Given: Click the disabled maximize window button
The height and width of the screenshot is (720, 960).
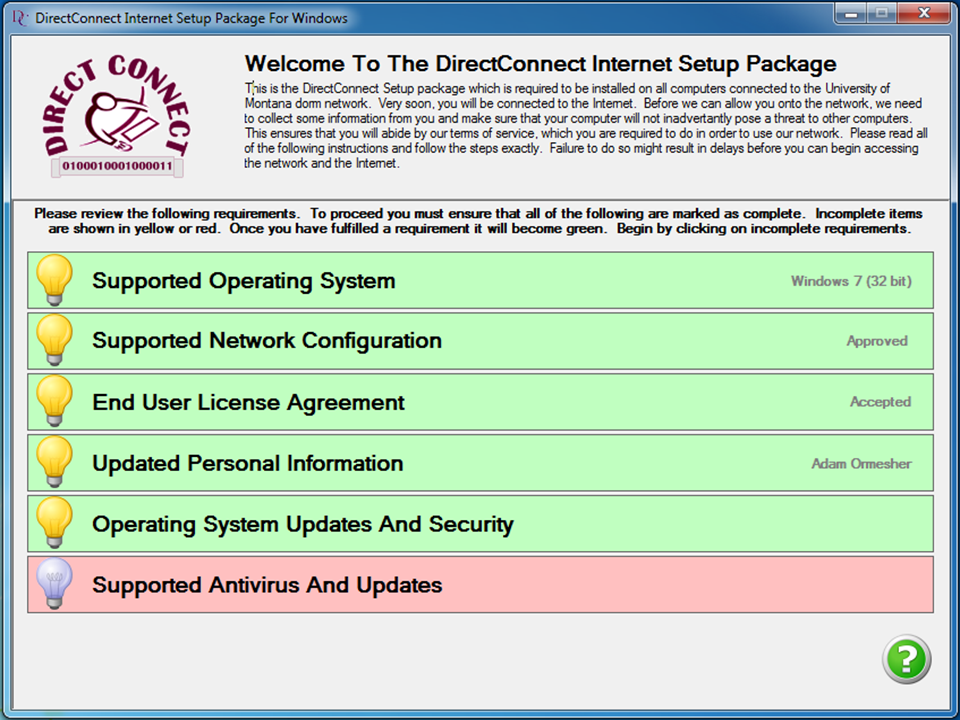Looking at the screenshot, I should pos(882,13).
